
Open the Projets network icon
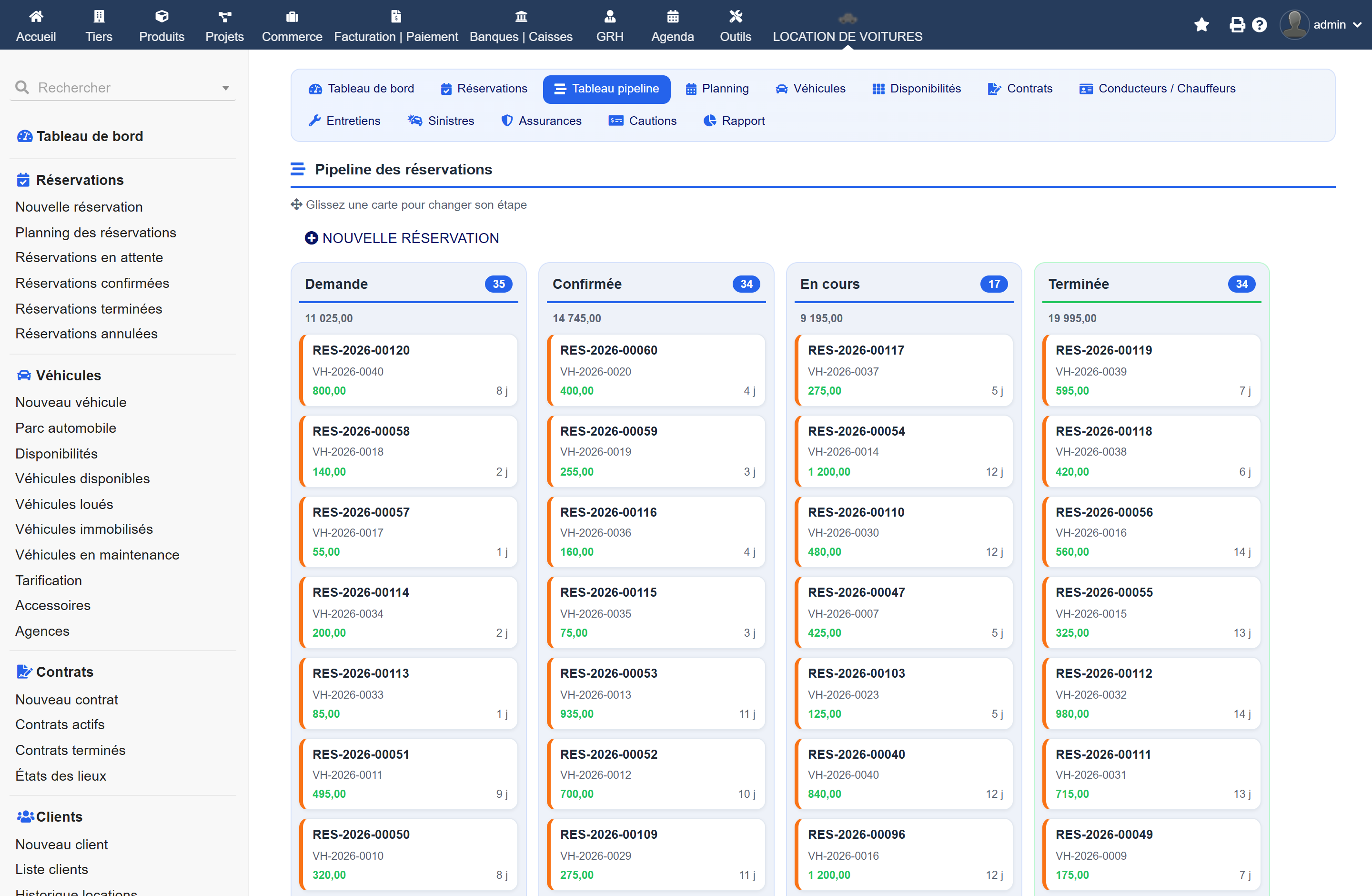(x=225, y=16)
